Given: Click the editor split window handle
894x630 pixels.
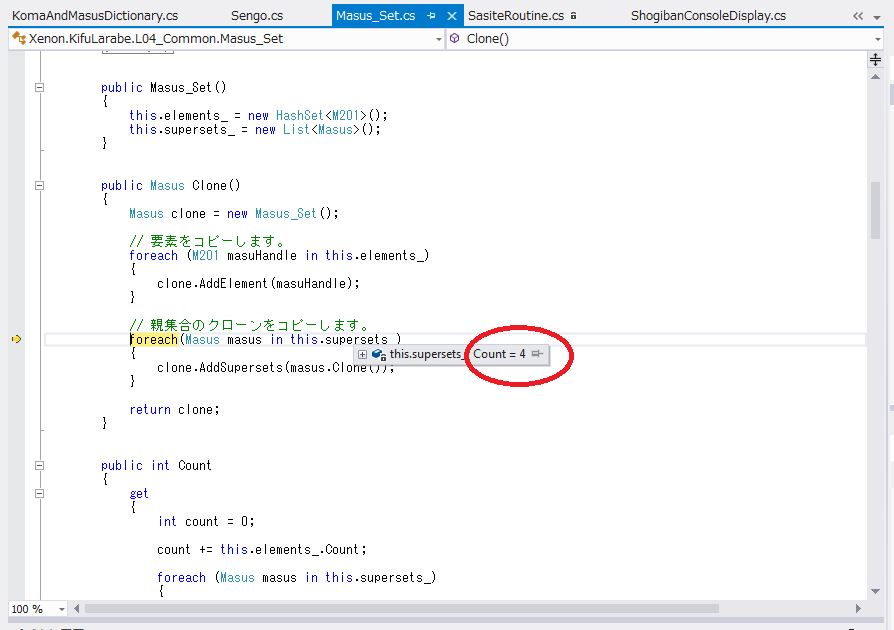Looking at the screenshot, I should 875,59.
